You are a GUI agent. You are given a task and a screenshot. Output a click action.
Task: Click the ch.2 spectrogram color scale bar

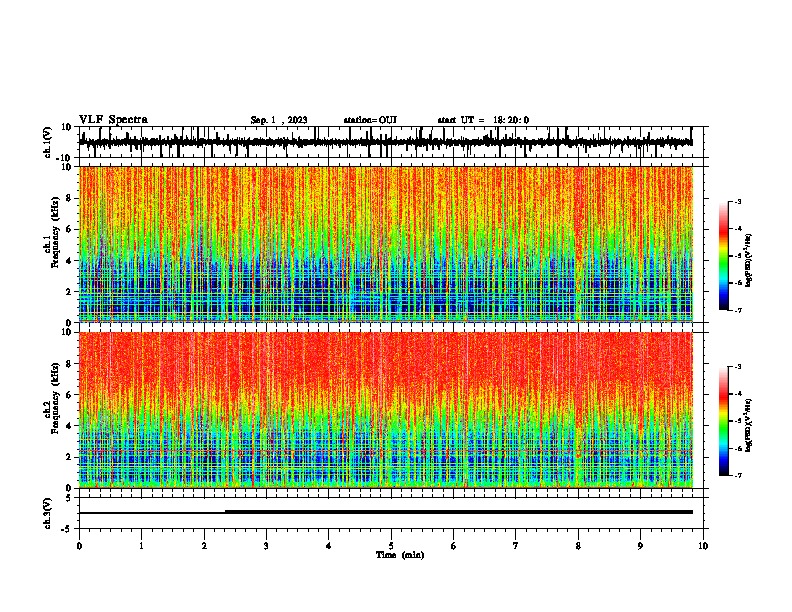[724, 421]
